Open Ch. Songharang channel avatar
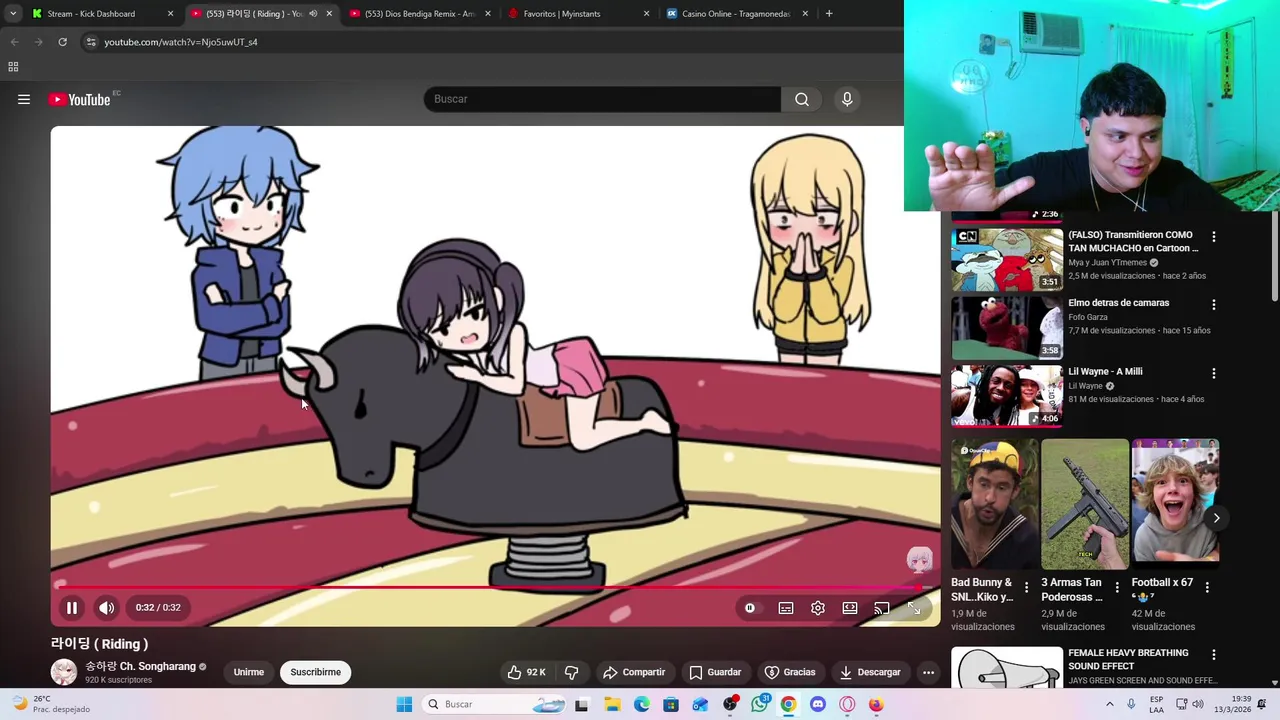Screen dimensions: 1280x720 (64, 672)
